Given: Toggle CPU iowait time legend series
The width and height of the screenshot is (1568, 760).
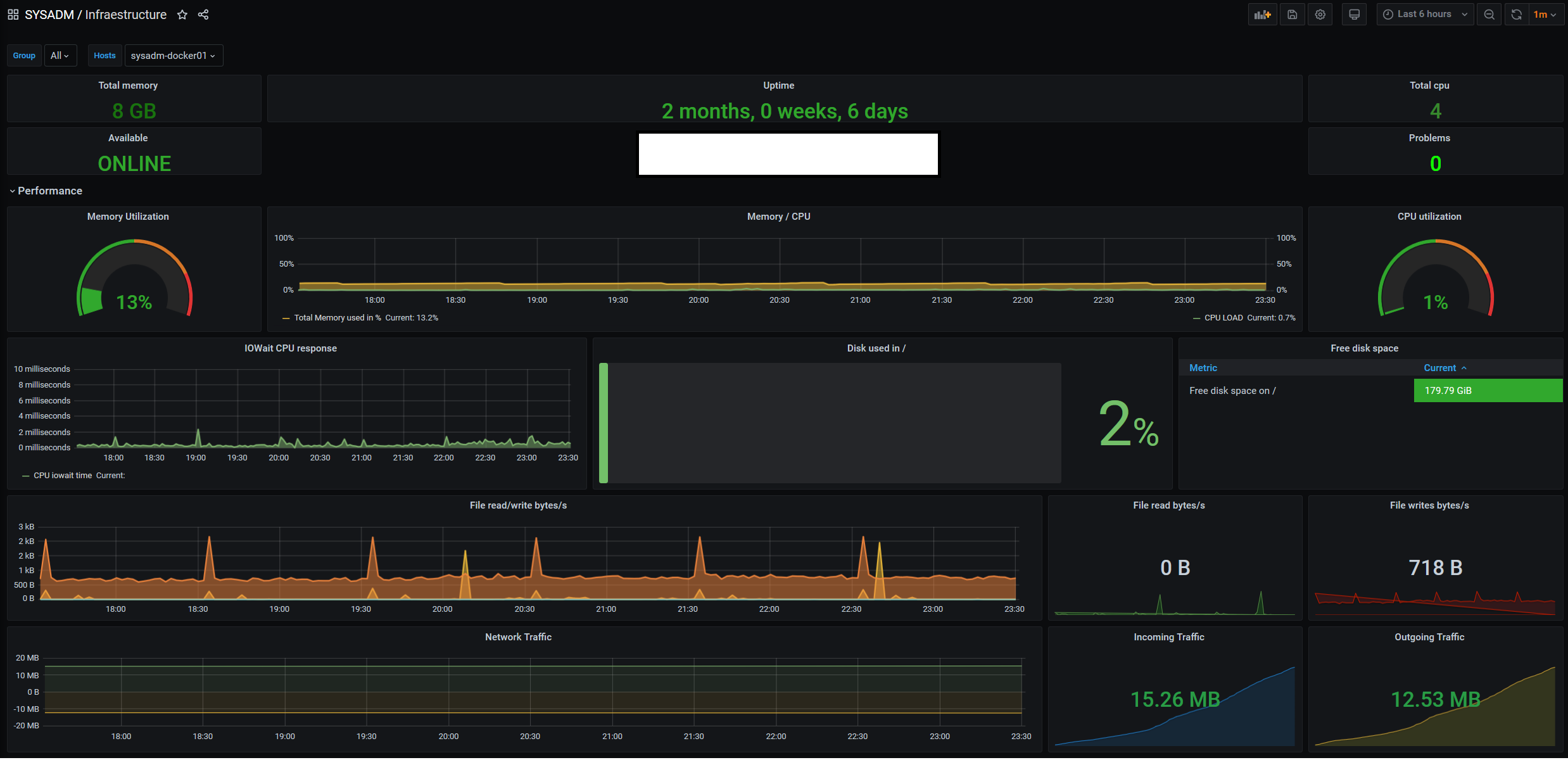Looking at the screenshot, I should tap(63, 476).
